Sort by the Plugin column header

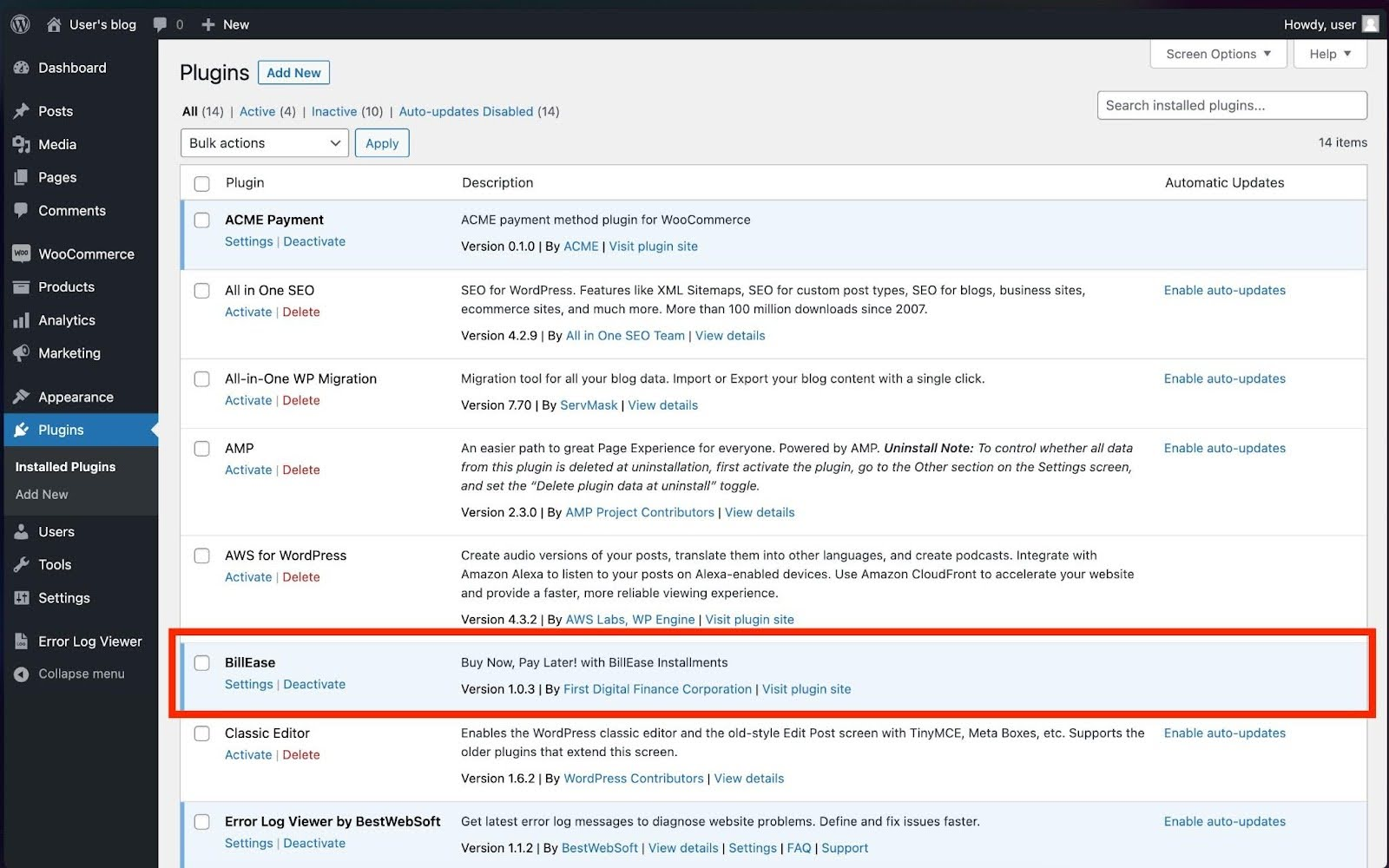pos(245,182)
